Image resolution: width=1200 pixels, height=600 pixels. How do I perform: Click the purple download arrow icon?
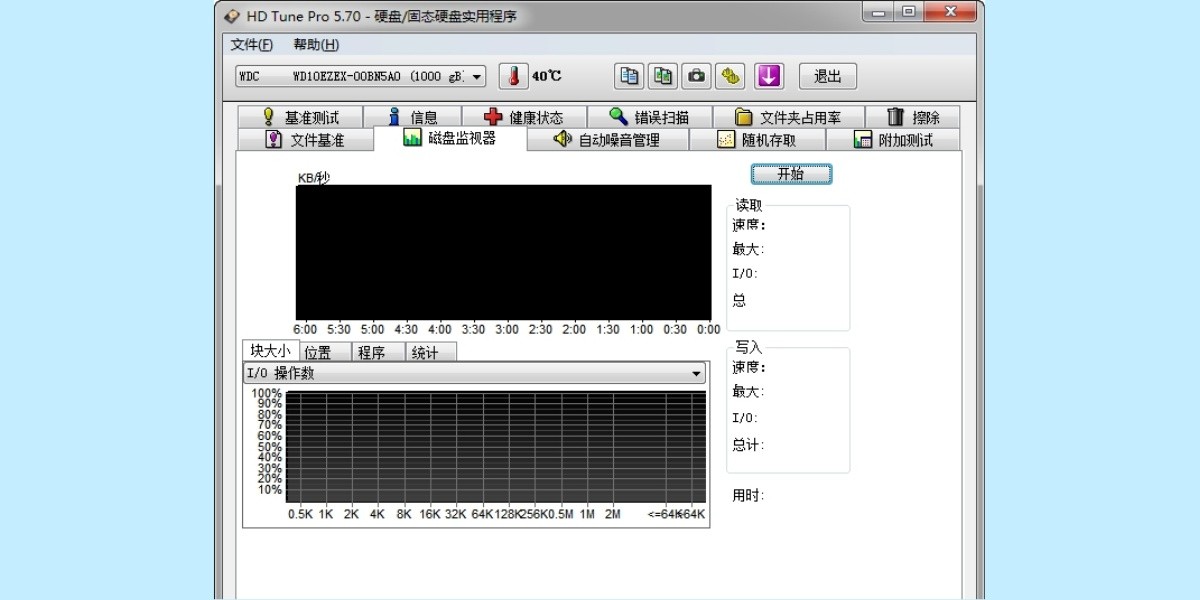point(768,76)
